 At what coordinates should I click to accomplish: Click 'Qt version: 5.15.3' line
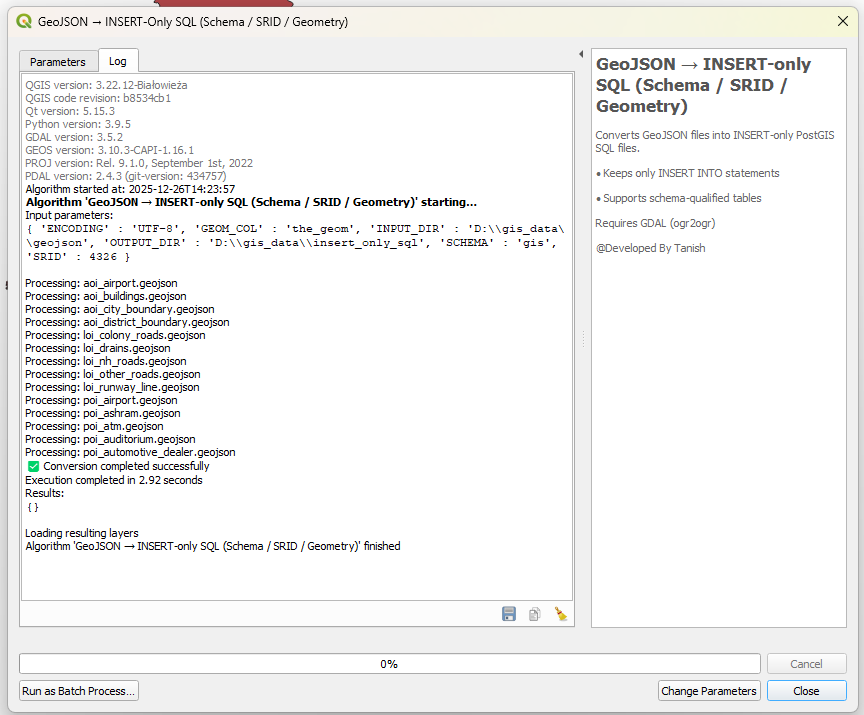pos(70,111)
